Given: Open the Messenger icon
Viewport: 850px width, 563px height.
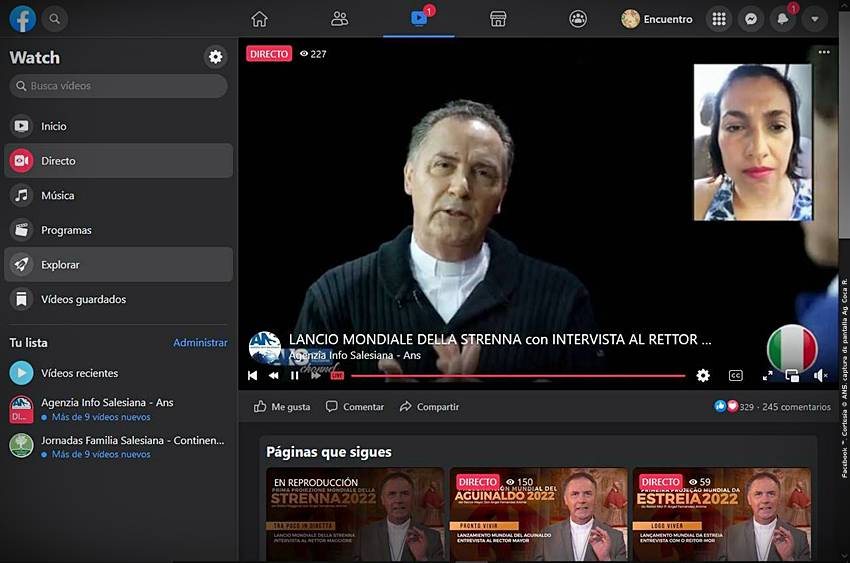Looking at the screenshot, I should click(751, 19).
